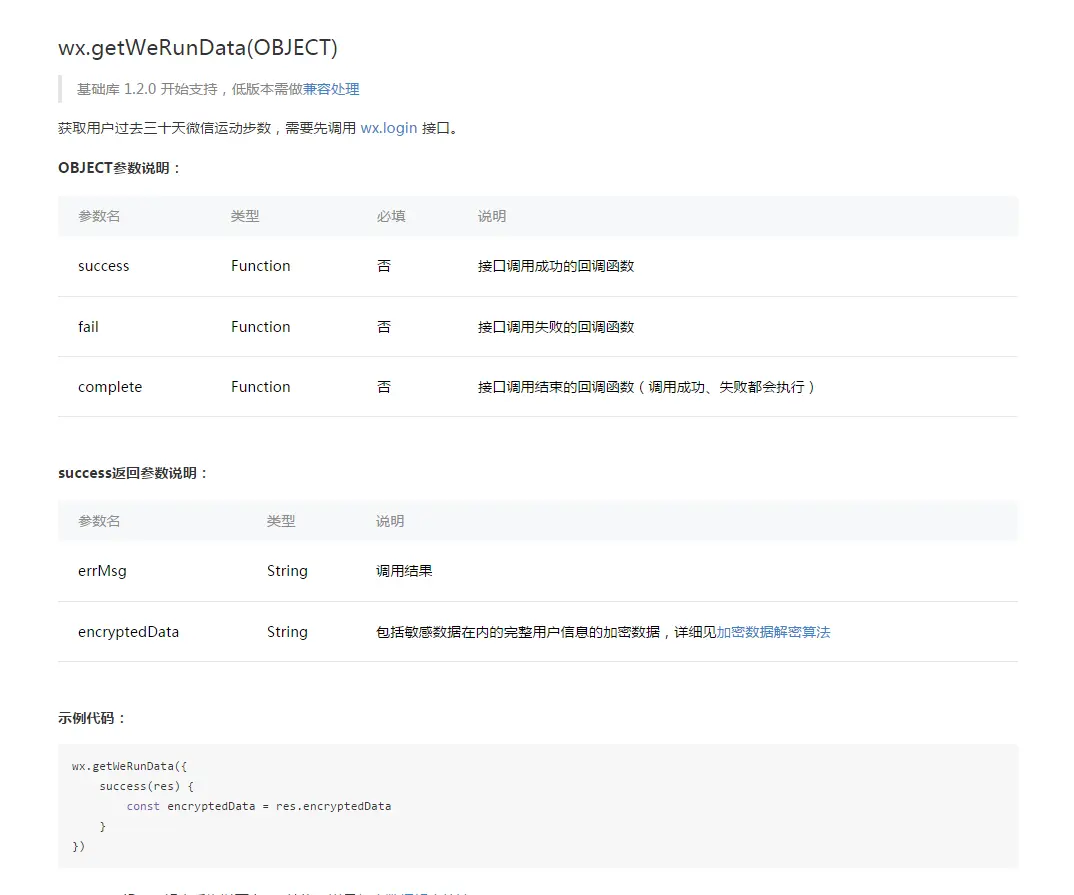Select the 'success' parameter name cell

coord(103,266)
